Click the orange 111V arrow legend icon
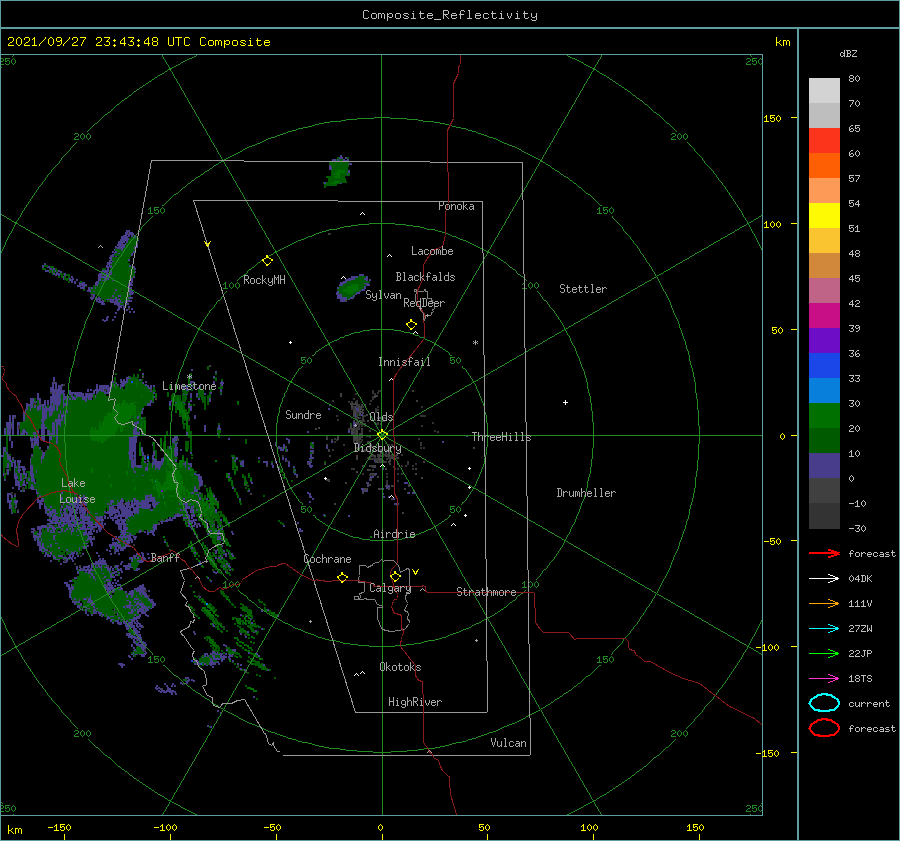900x841 pixels. (824, 603)
